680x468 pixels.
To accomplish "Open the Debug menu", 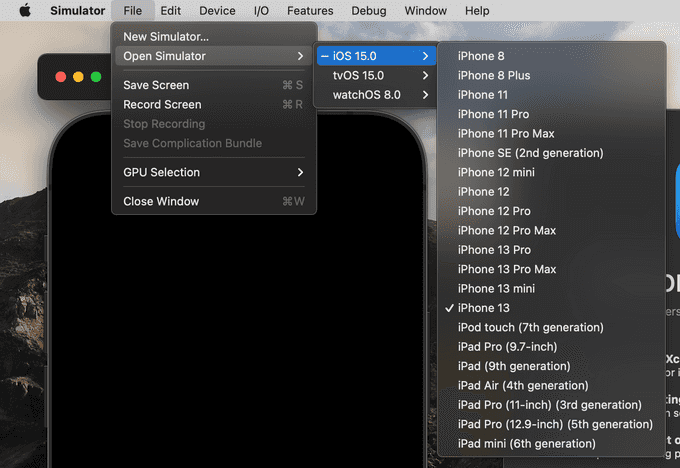I will coord(369,10).
